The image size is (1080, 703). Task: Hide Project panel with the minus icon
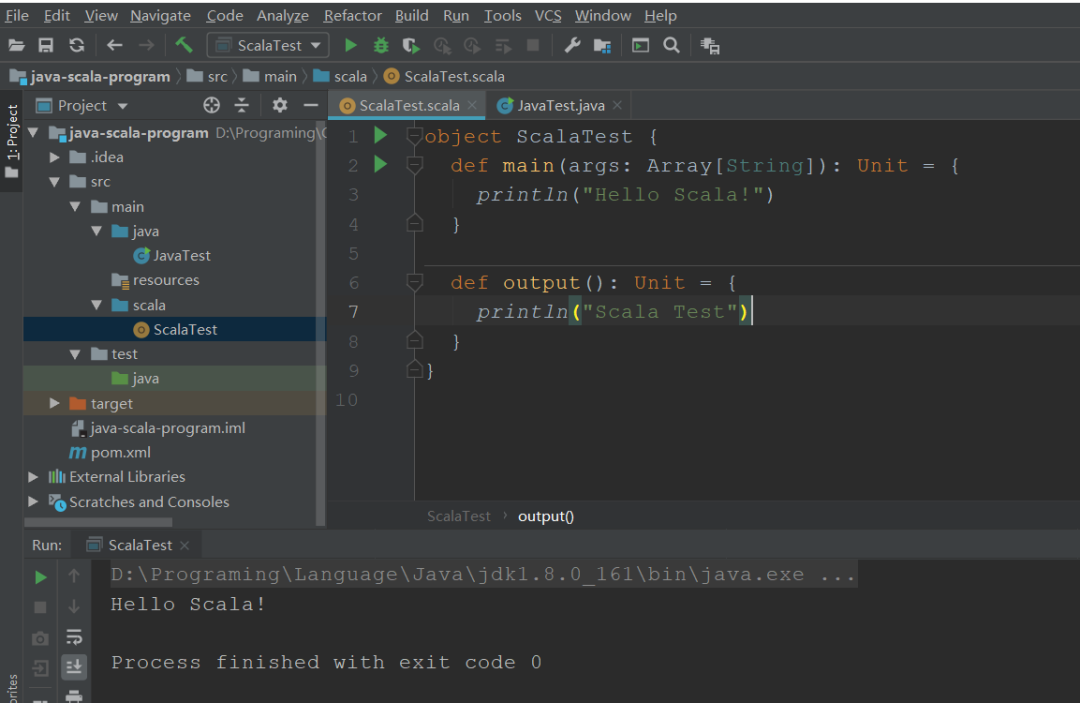(x=311, y=105)
